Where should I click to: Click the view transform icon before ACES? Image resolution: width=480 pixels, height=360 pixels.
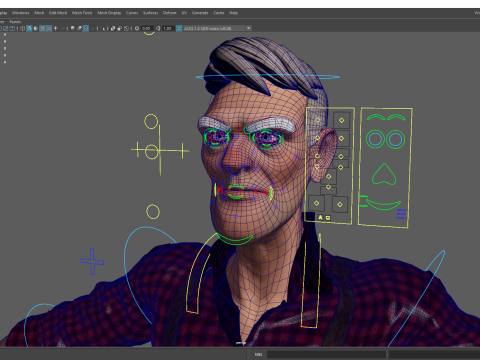(179, 28)
